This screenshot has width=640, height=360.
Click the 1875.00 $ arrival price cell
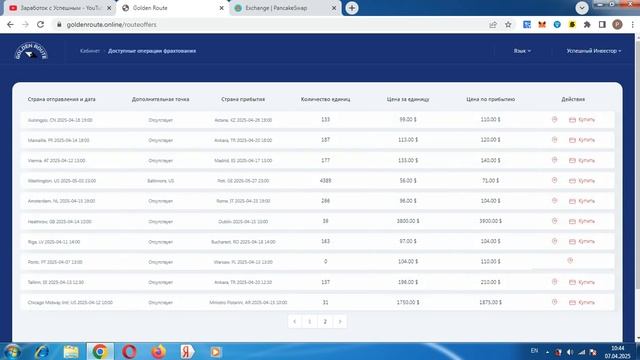490,302
